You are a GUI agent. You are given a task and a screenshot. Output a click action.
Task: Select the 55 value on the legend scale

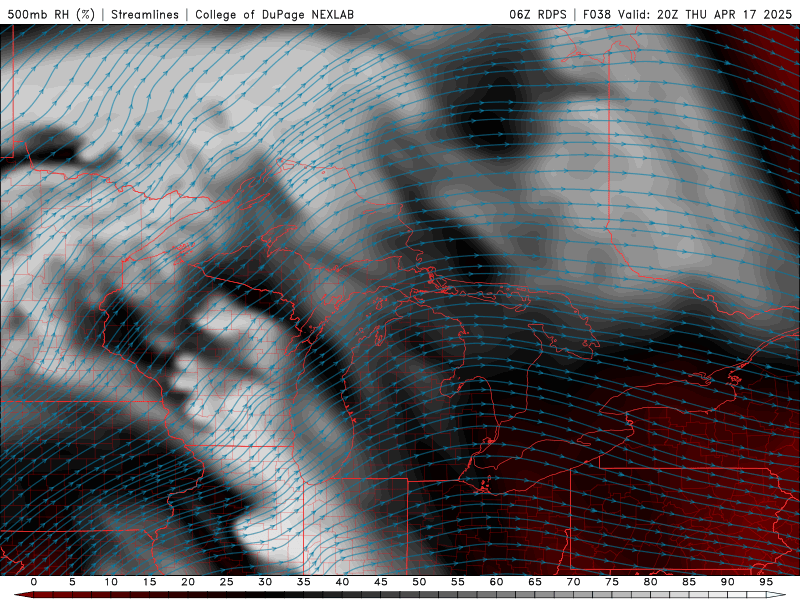pyautogui.click(x=457, y=582)
